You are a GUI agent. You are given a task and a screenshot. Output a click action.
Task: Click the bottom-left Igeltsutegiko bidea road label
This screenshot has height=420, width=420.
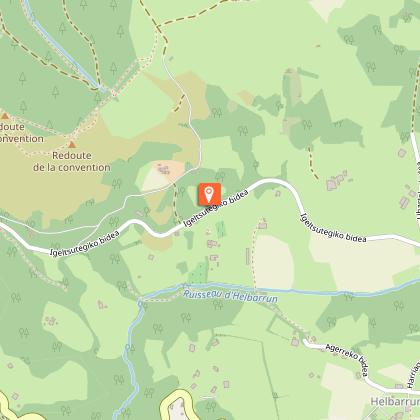85,243
